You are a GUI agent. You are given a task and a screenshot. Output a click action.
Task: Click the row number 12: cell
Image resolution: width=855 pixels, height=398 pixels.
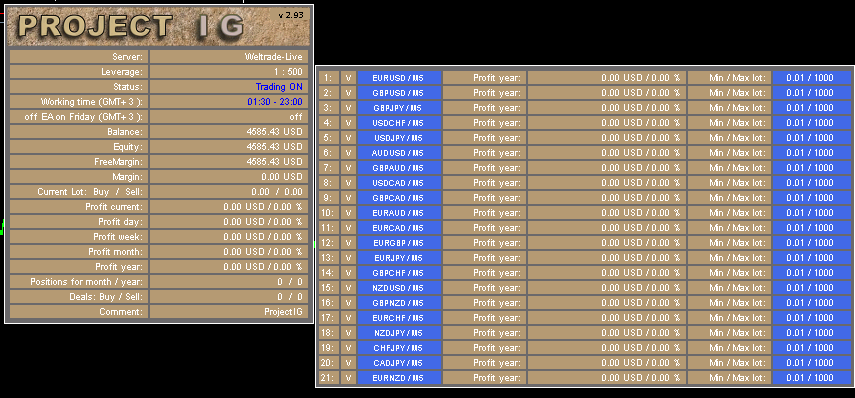[329, 243]
